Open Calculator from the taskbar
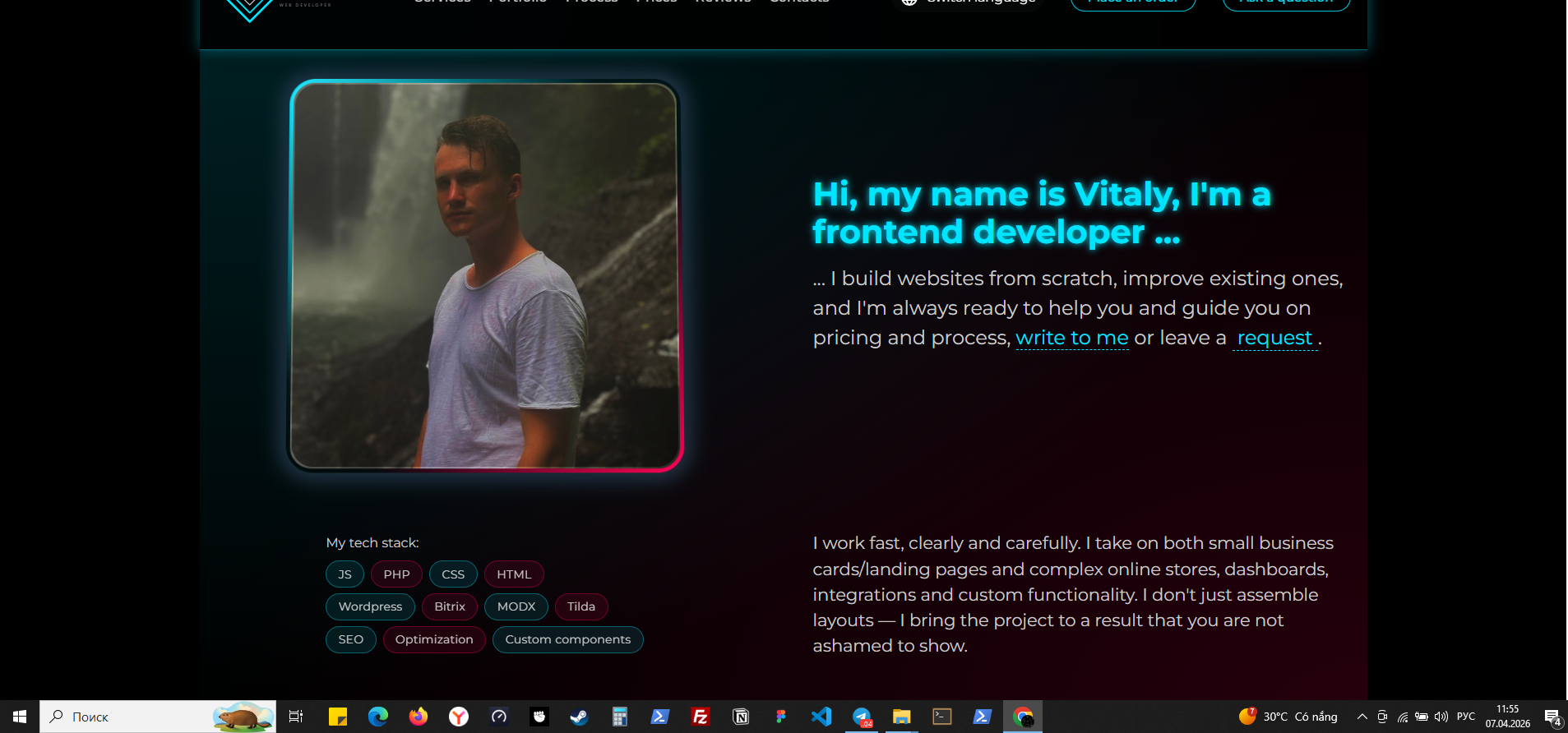The width and height of the screenshot is (1568, 733). pyautogui.click(x=620, y=717)
